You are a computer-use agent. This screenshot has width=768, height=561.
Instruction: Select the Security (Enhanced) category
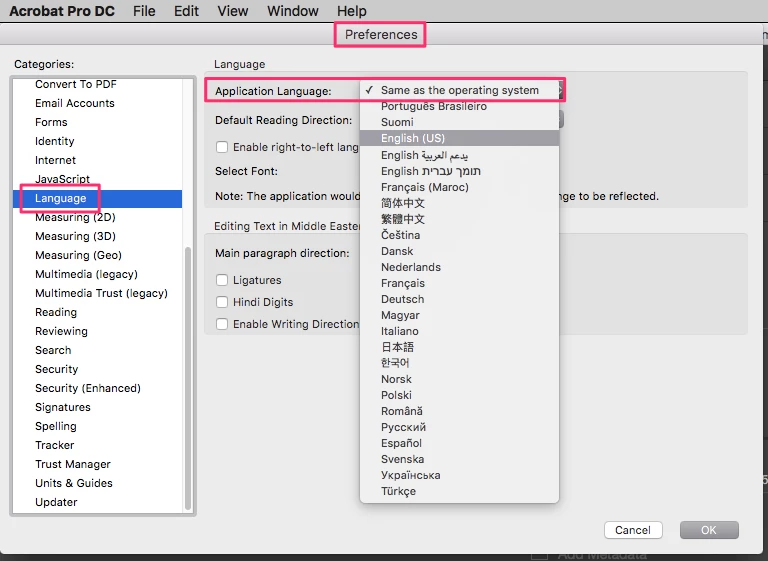point(97,389)
